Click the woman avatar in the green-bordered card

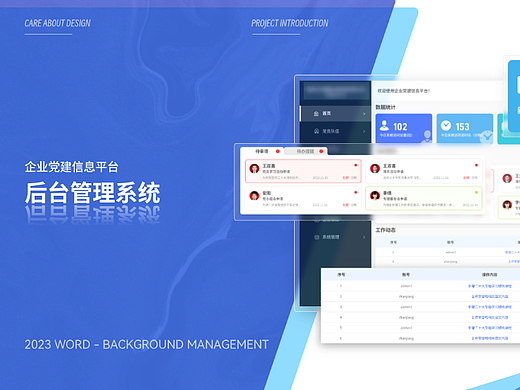tap(375, 196)
